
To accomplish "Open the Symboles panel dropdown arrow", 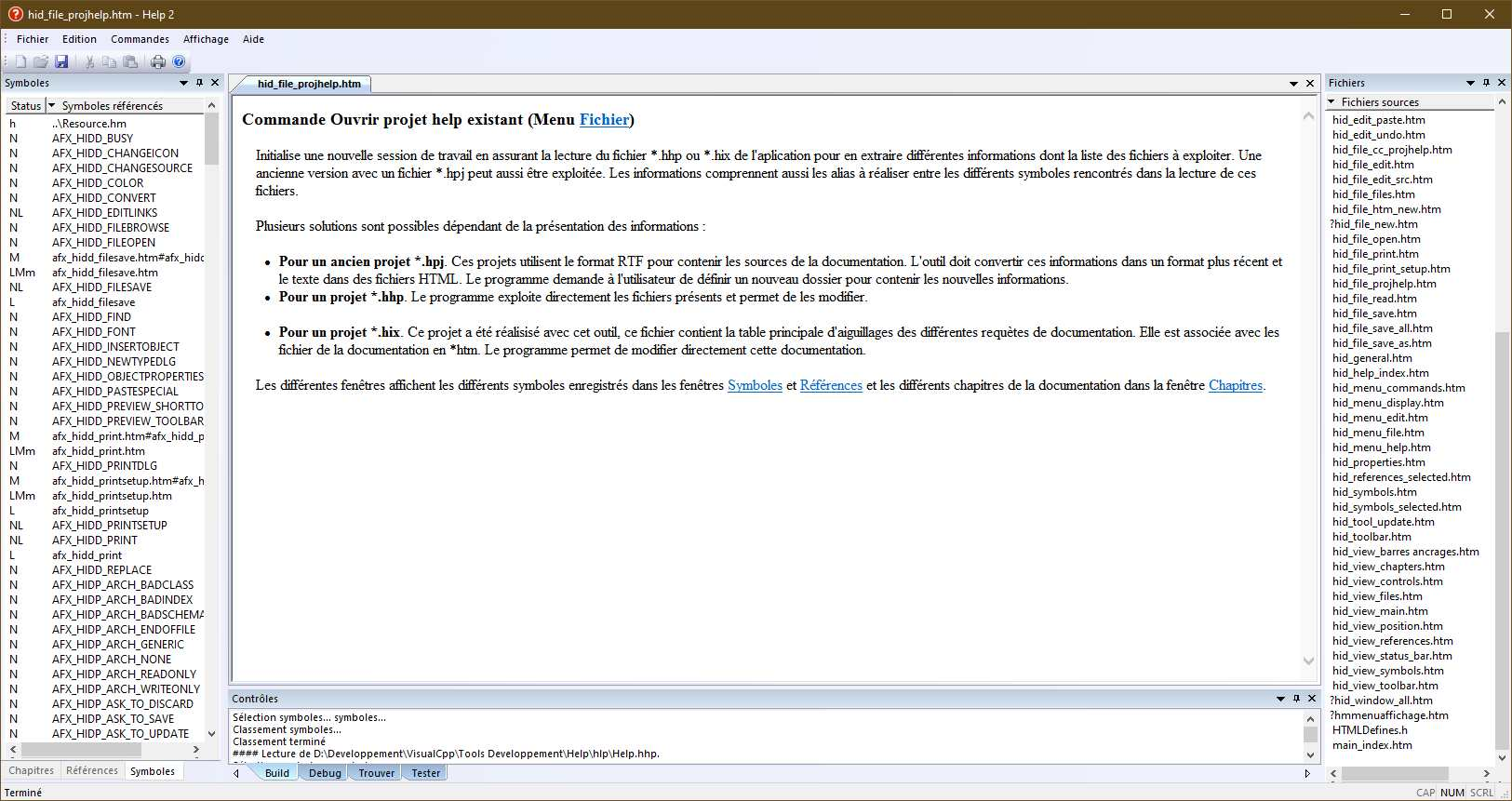I will click(183, 83).
